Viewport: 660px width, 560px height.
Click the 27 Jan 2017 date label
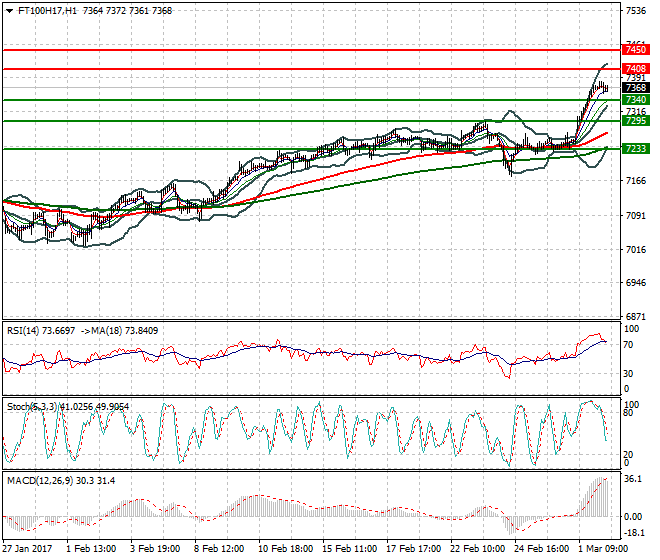27,549
